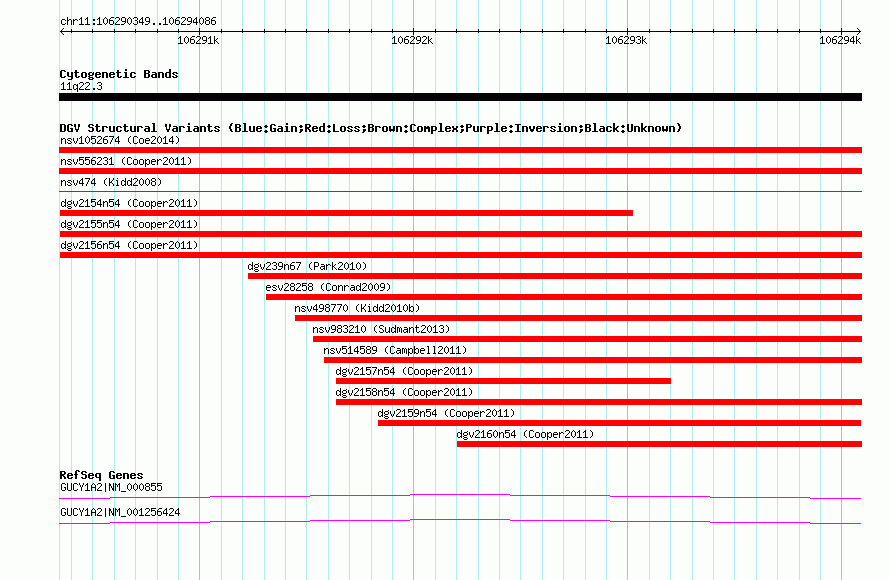Screen dimensions: 890x580
Task: Click the RefSeq Genes track title
Action: tap(102, 475)
